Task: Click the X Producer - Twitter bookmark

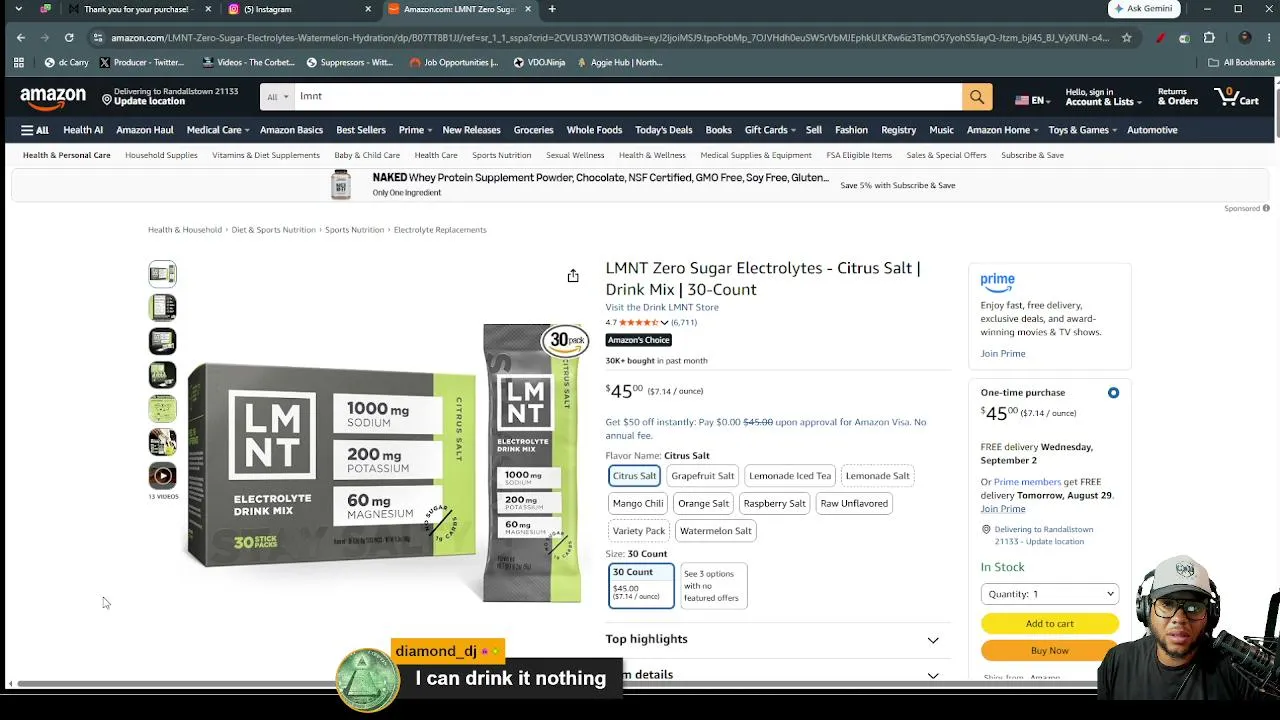Action: point(141,62)
